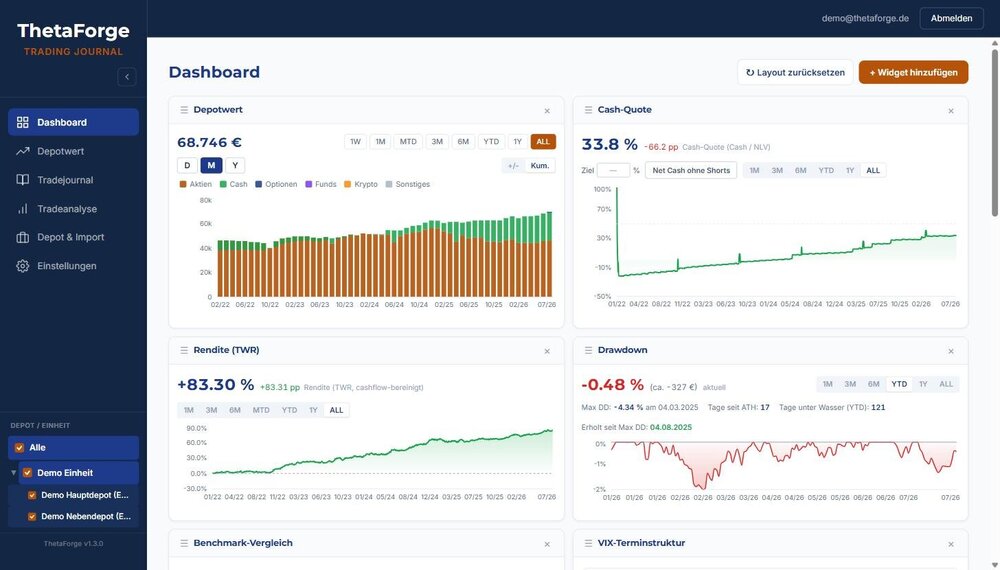This screenshot has width=1000, height=570.
Task: Select YTD range in Drawdown widget
Action: [x=899, y=384]
